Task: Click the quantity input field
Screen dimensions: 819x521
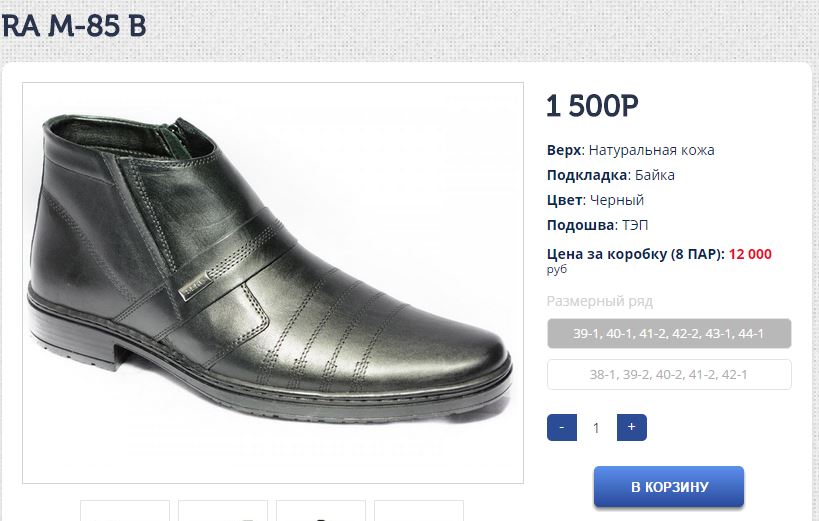Action: [596, 428]
